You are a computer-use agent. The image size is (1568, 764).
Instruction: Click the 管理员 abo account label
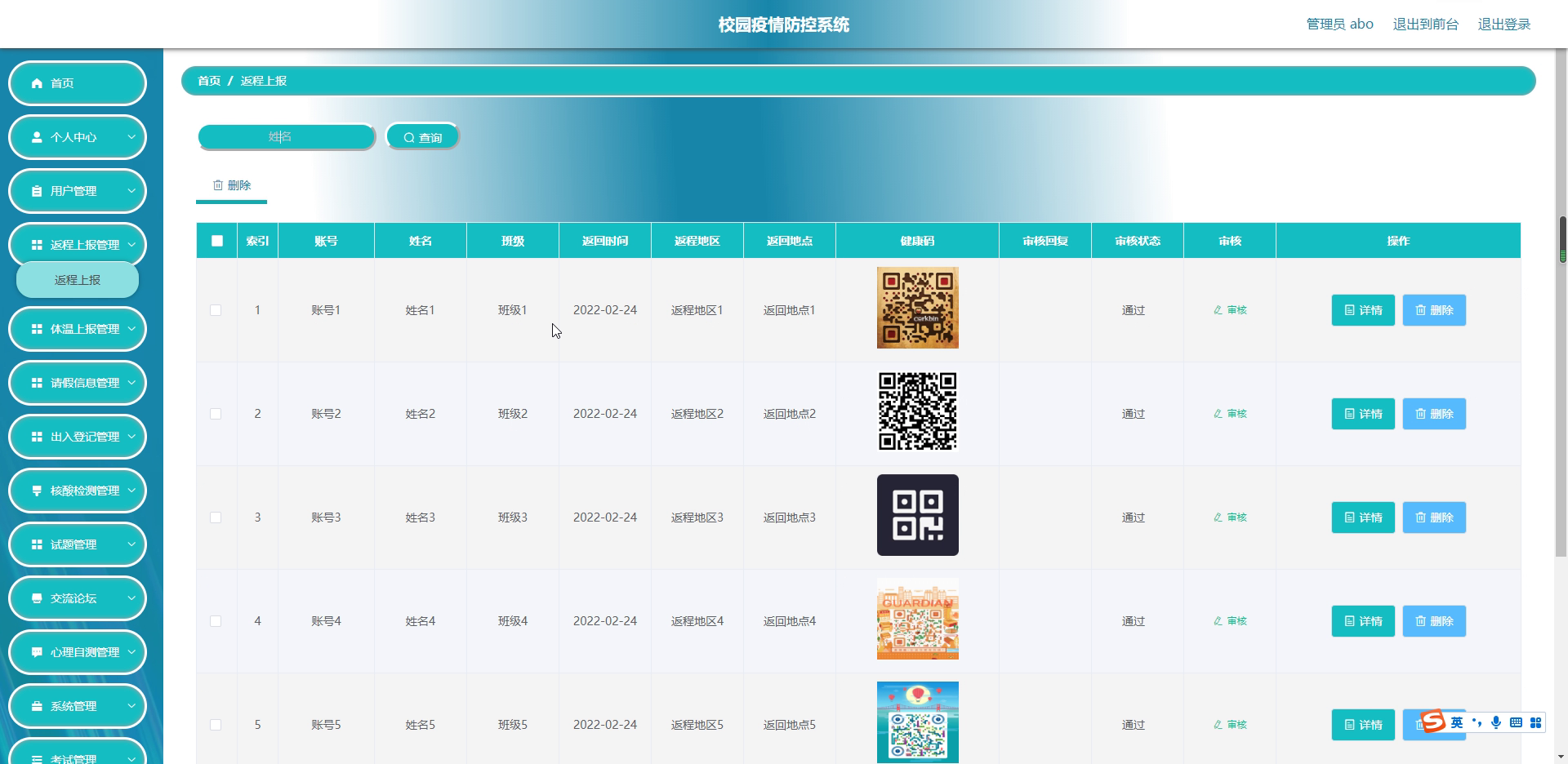(x=1340, y=24)
